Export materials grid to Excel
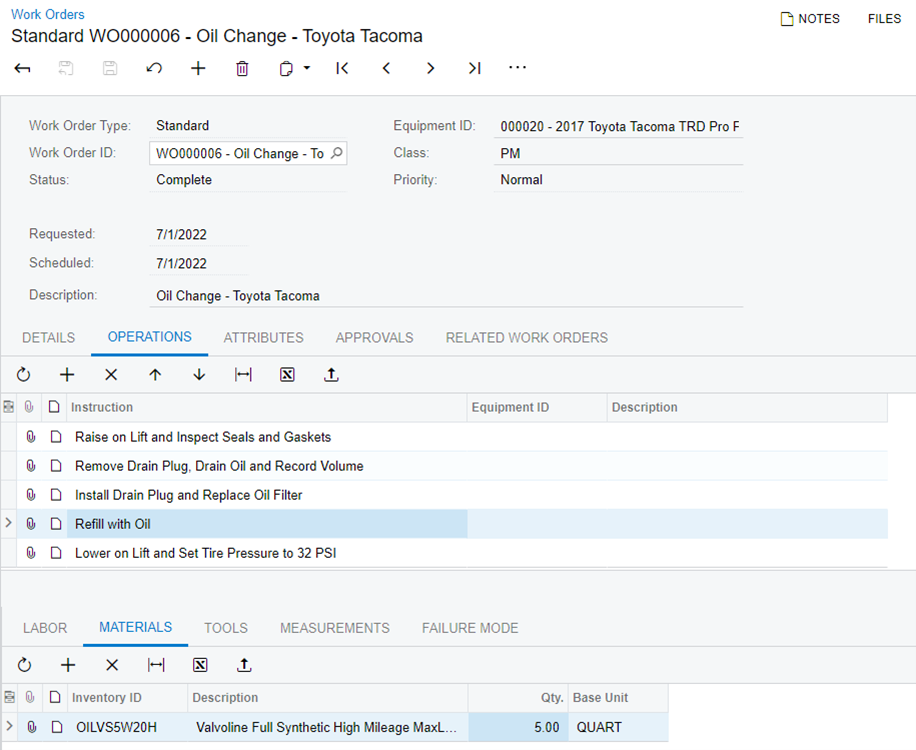916x750 pixels. [x=200, y=665]
